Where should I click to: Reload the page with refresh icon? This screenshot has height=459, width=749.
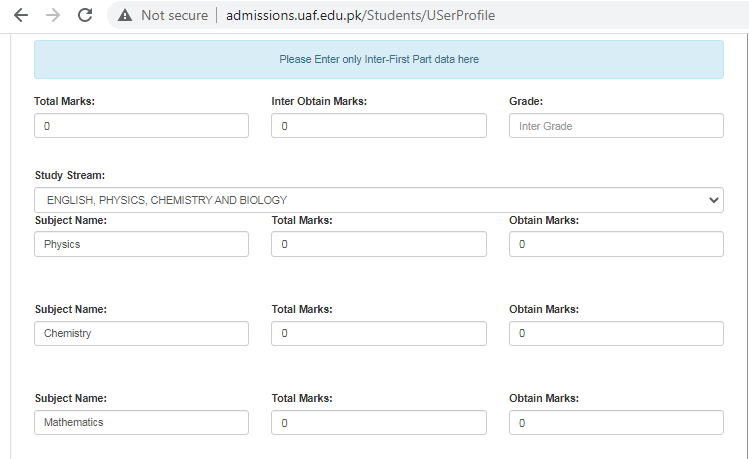pos(85,15)
